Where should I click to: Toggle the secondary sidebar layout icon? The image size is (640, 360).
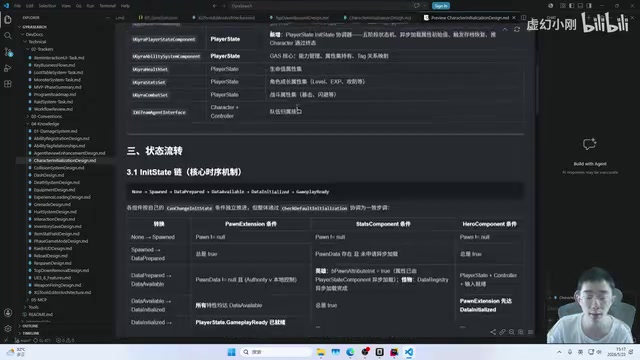pyautogui.click(x=589, y=6)
